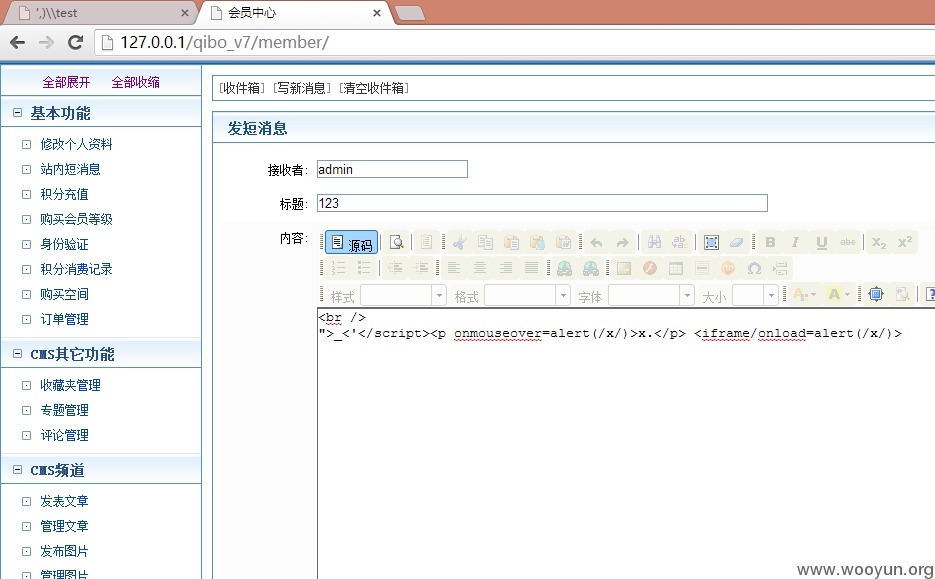Increase the indent of the text

tap(420, 268)
